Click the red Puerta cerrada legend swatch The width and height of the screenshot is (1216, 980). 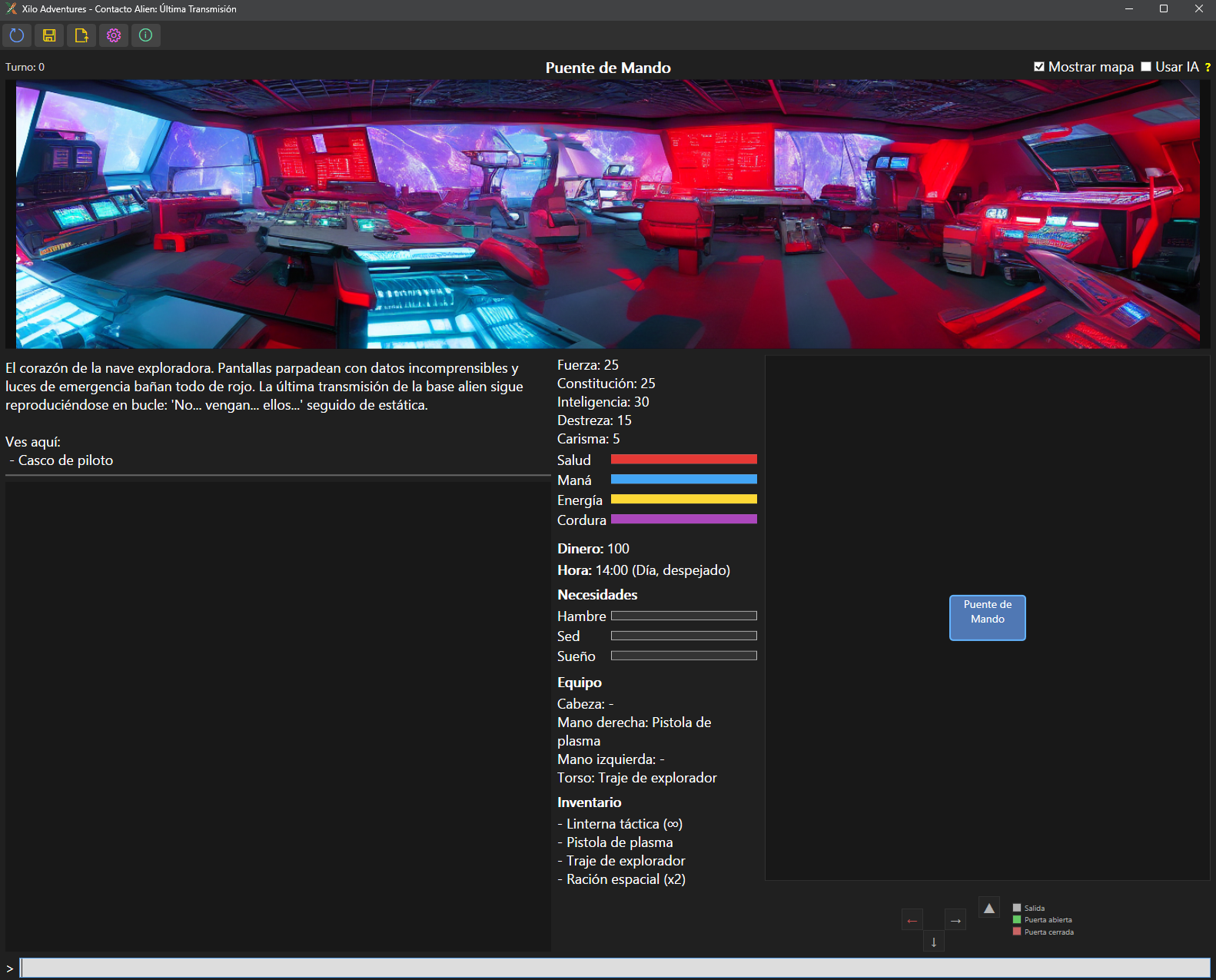1017,932
